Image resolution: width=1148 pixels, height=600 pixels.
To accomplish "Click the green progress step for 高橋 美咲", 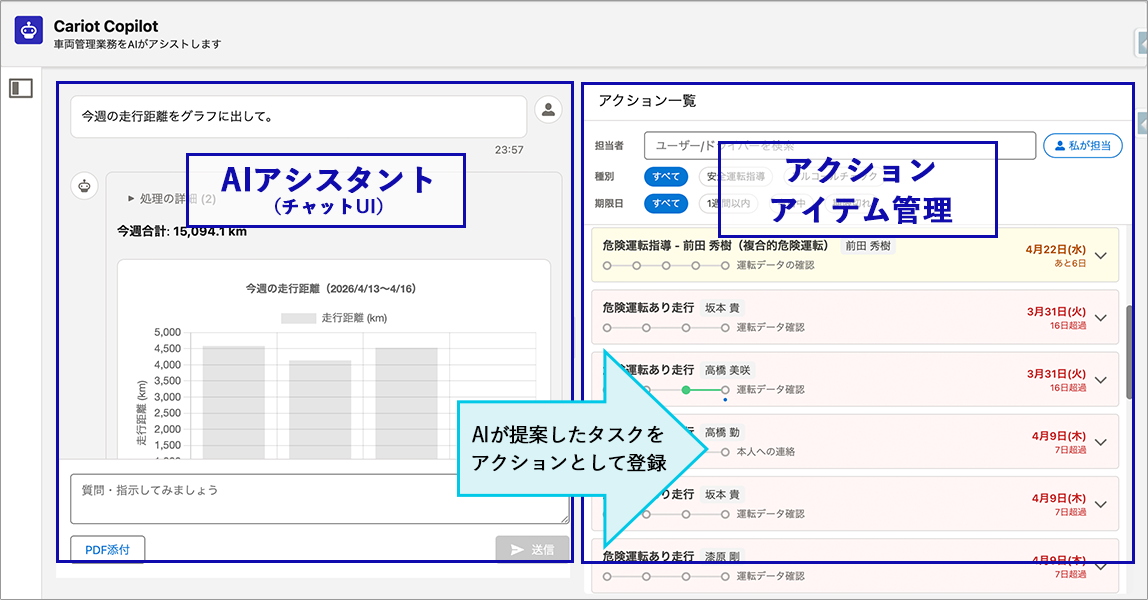I will [686, 389].
